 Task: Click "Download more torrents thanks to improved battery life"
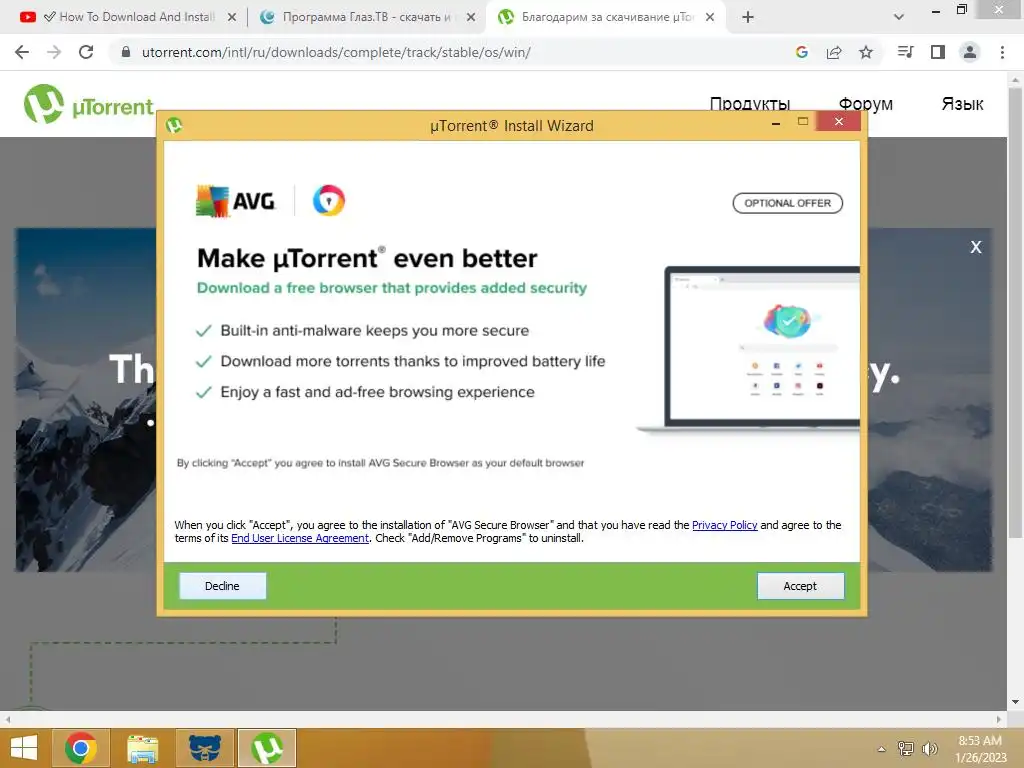click(x=413, y=361)
